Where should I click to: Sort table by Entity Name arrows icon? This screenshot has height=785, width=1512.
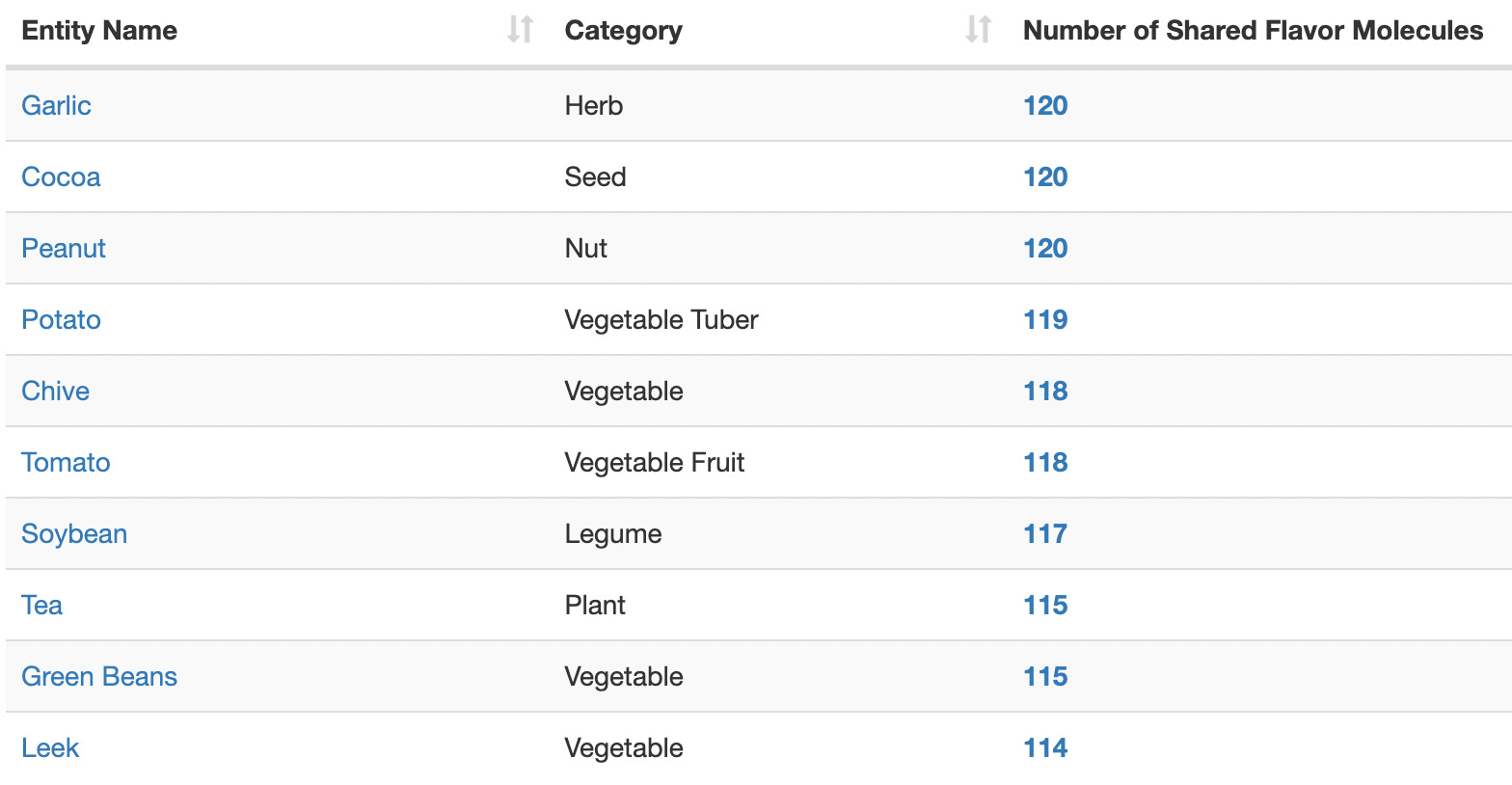[521, 30]
